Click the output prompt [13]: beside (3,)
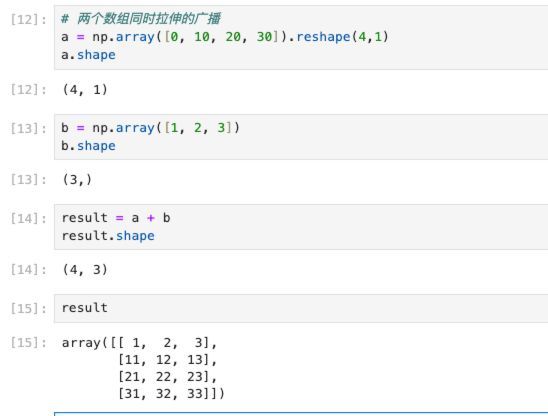The image size is (548, 416). (x=28, y=180)
